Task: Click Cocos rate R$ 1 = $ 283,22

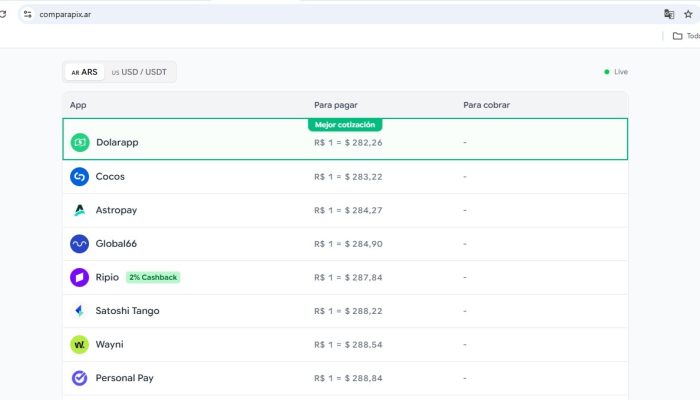Action: (348, 177)
